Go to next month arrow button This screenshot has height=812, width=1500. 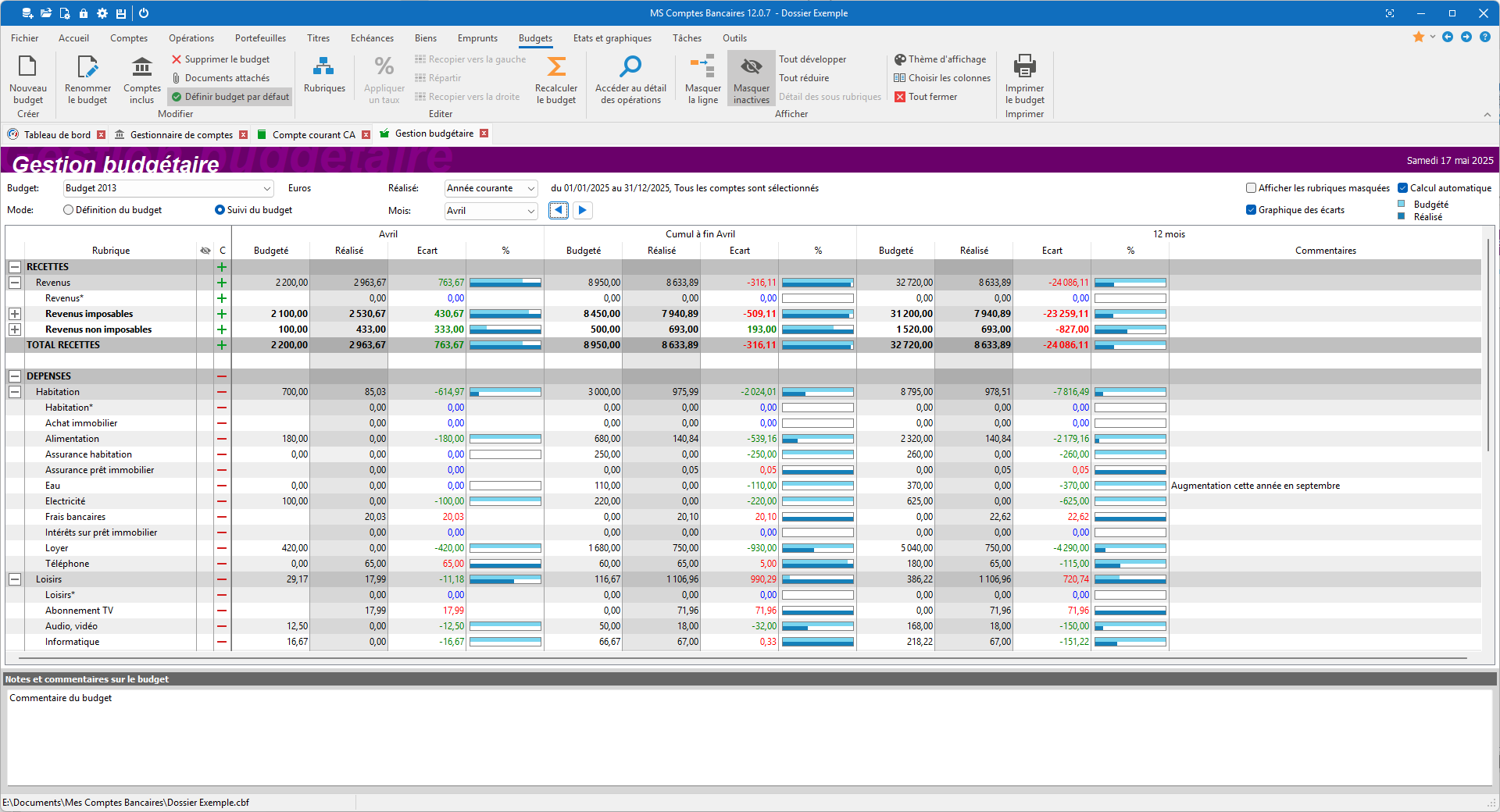[582, 210]
